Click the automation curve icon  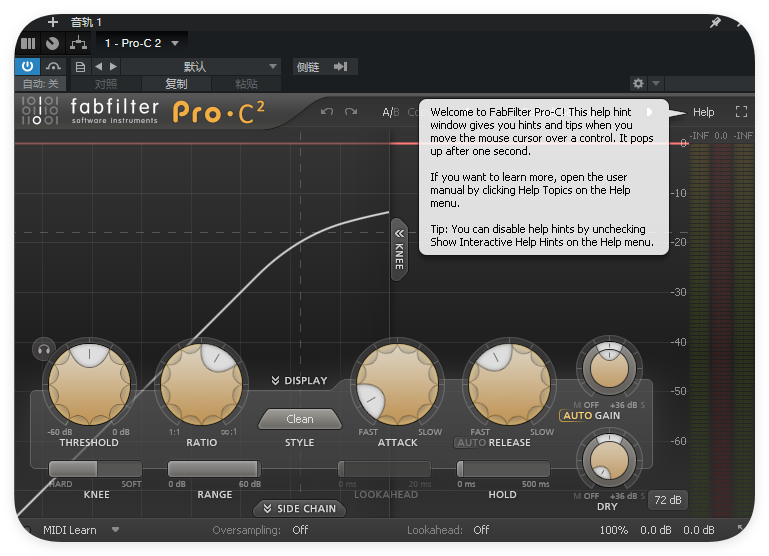(53, 66)
